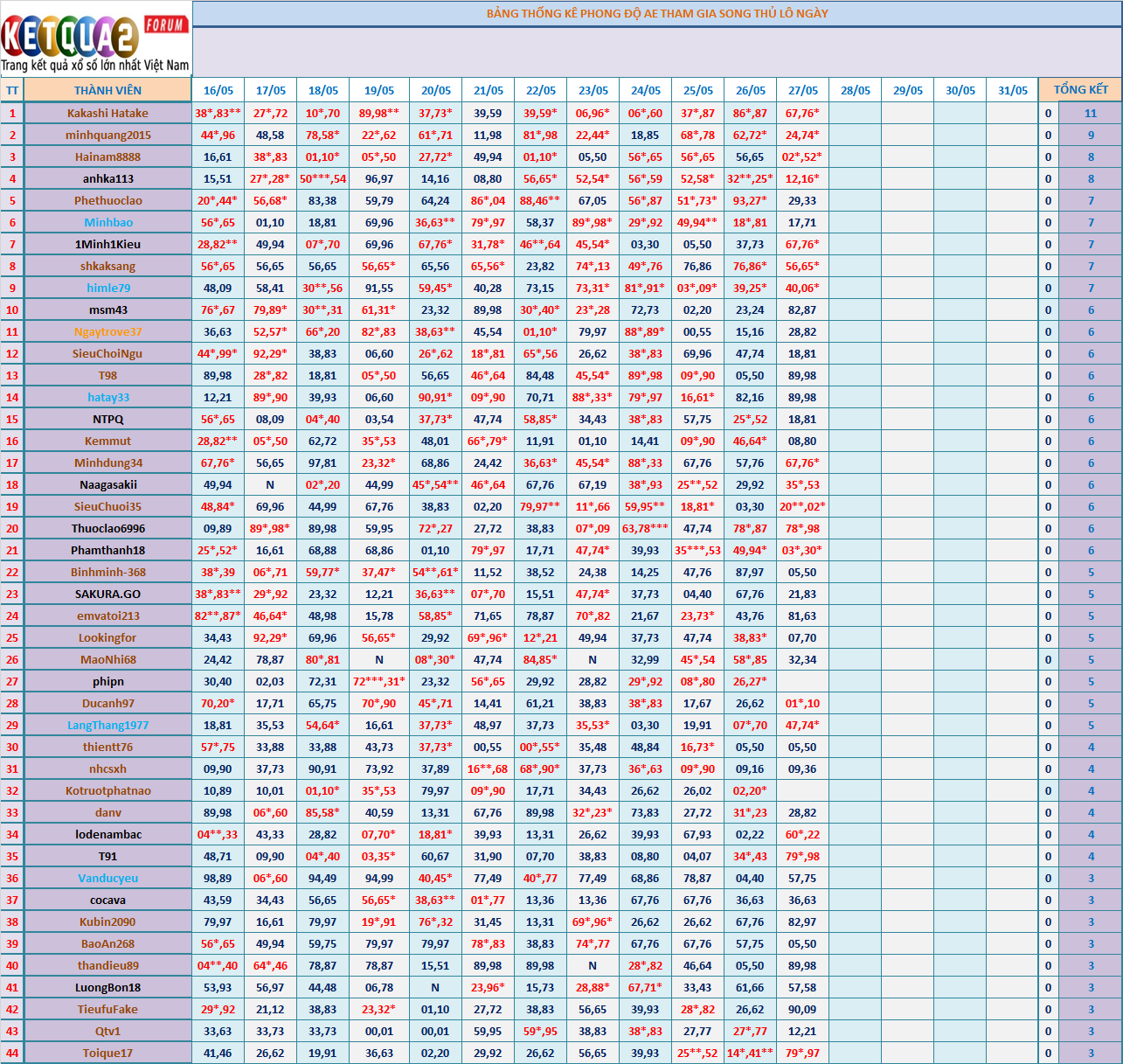Click the 31/05 date column header
1123x1064 pixels.
tap(1012, 90)
